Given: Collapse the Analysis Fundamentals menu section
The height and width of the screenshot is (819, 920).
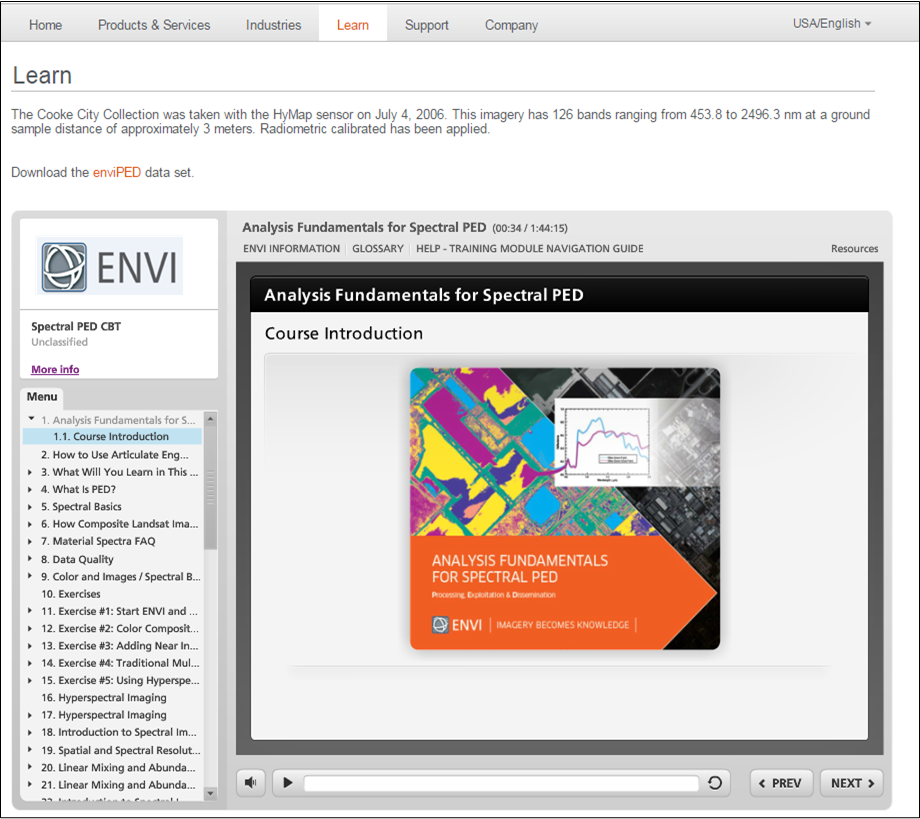Looking at the screenshot, I should pos(32,420).
